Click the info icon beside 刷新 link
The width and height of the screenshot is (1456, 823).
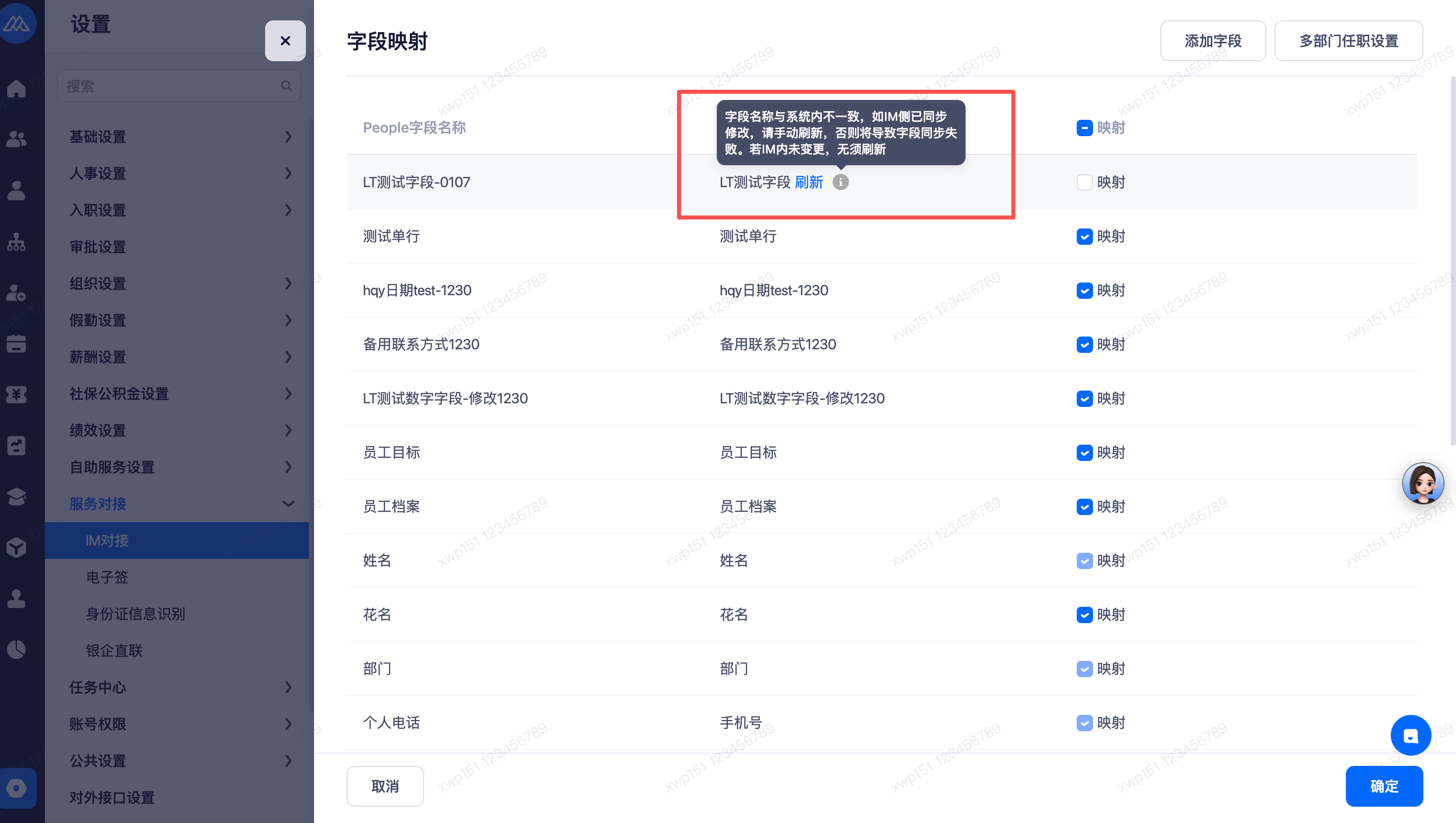click(x=841, y=182)
